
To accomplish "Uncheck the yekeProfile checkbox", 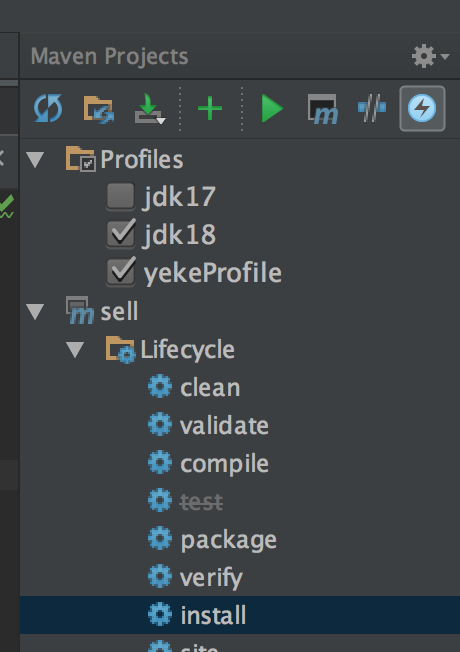I will point(121,272).
